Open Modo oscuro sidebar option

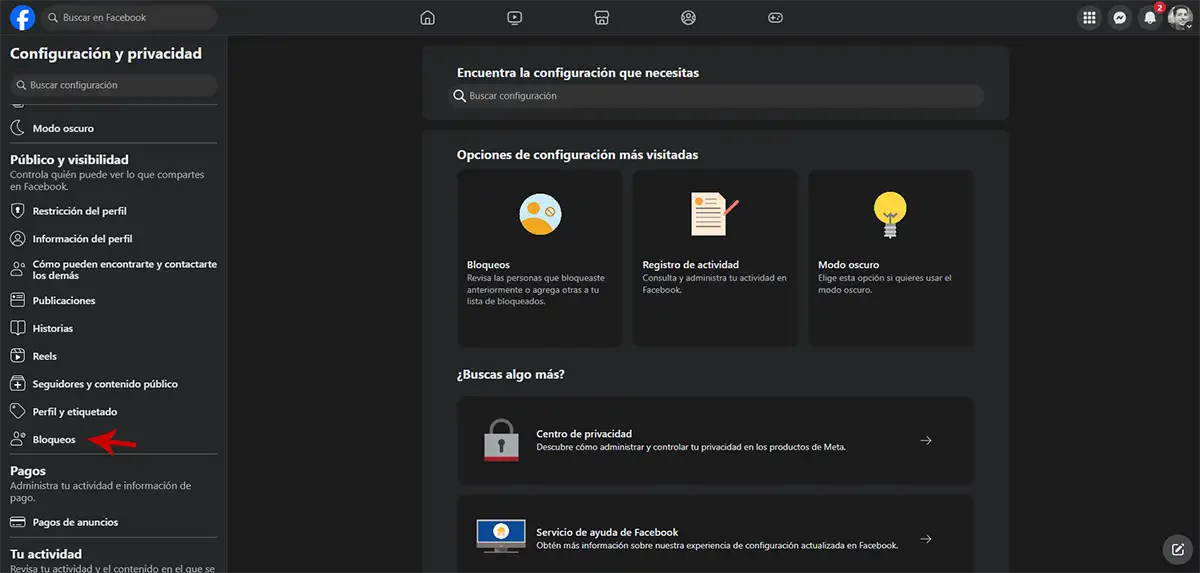(x=63, y=128)
